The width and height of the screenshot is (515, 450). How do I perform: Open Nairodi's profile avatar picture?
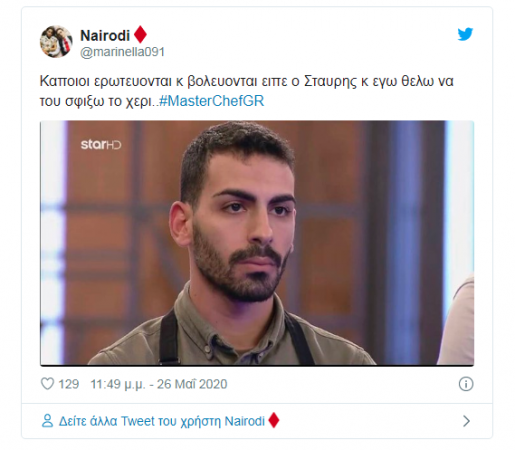click(56, 41)
